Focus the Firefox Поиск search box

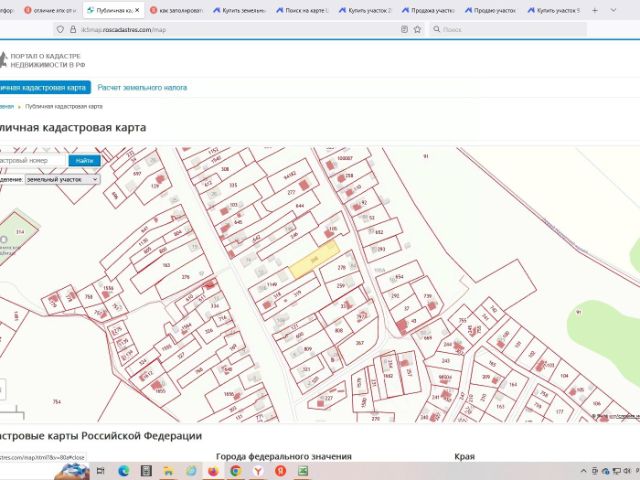508,29
